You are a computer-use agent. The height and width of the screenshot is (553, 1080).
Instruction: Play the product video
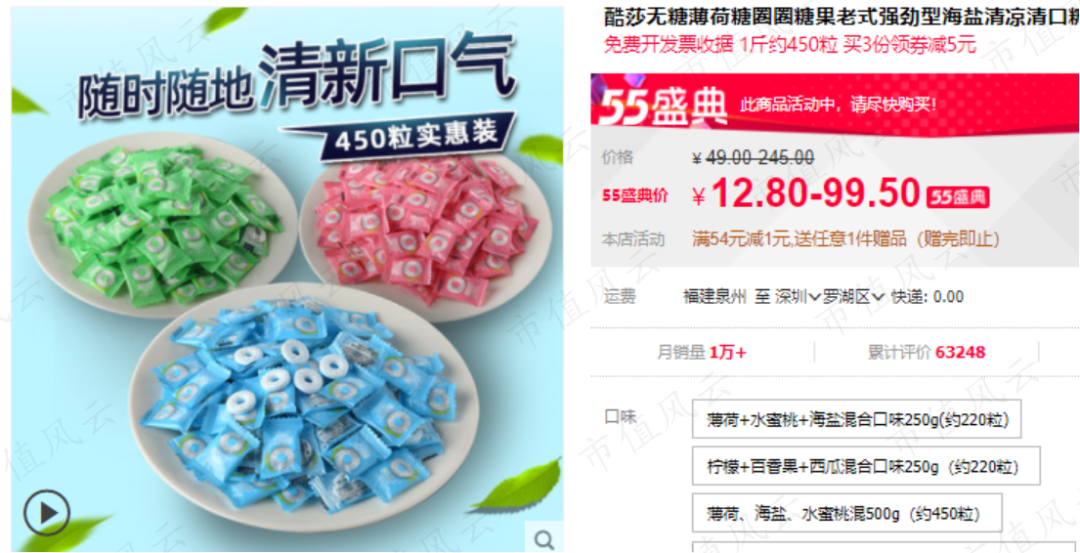(46, 513)
